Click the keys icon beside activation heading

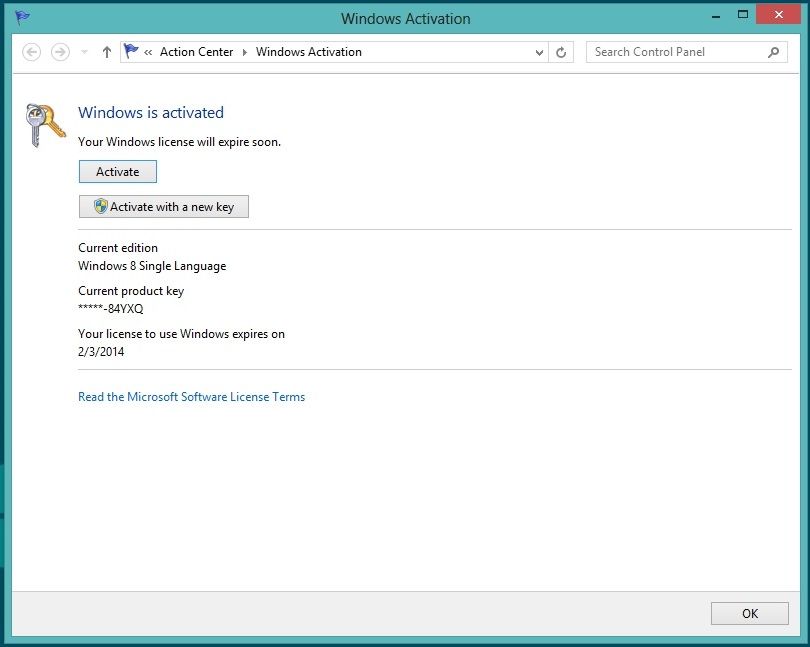(44, 125)
